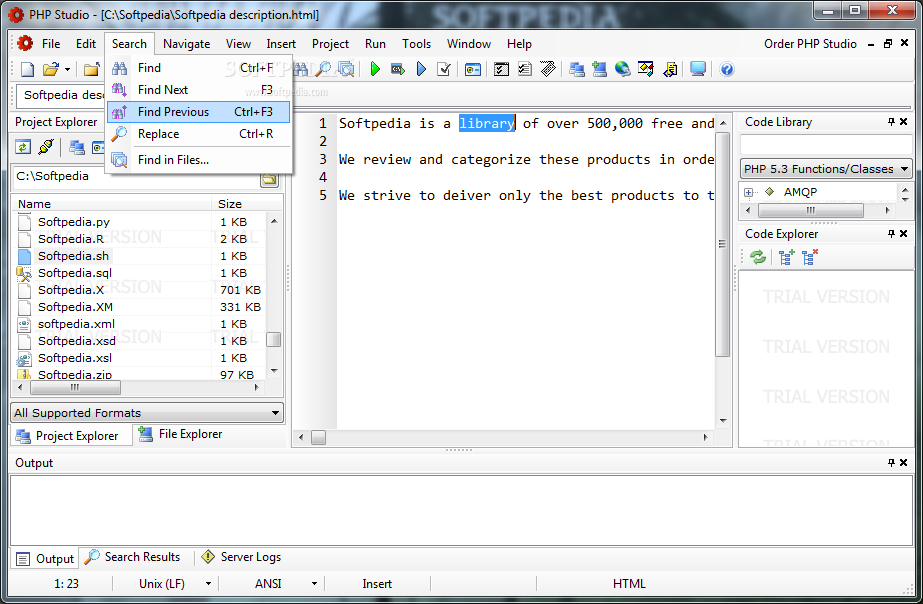Click the task list document icon
Screen dimensions: 923x604
pyautogui.click(x=524, y=69)
